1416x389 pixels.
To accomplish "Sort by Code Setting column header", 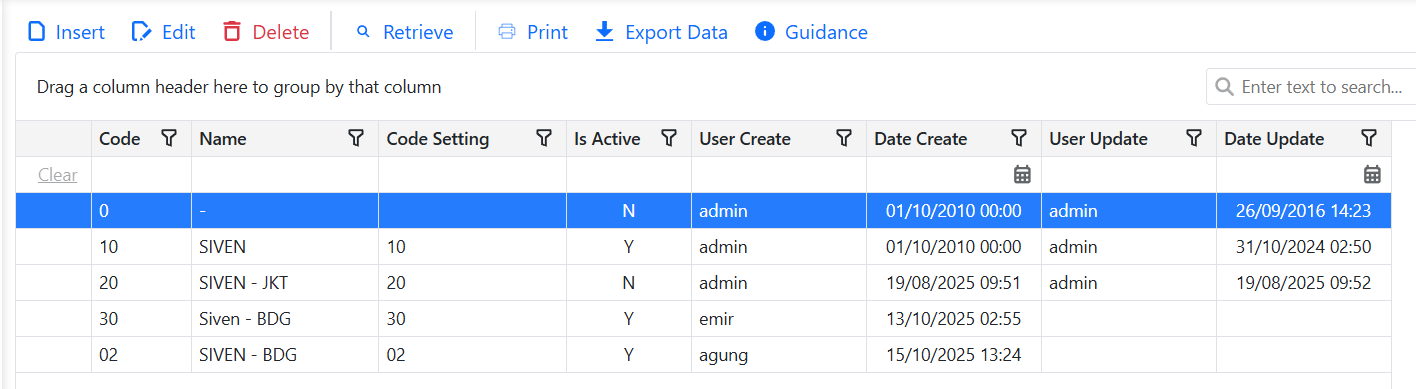I will 438,139.
